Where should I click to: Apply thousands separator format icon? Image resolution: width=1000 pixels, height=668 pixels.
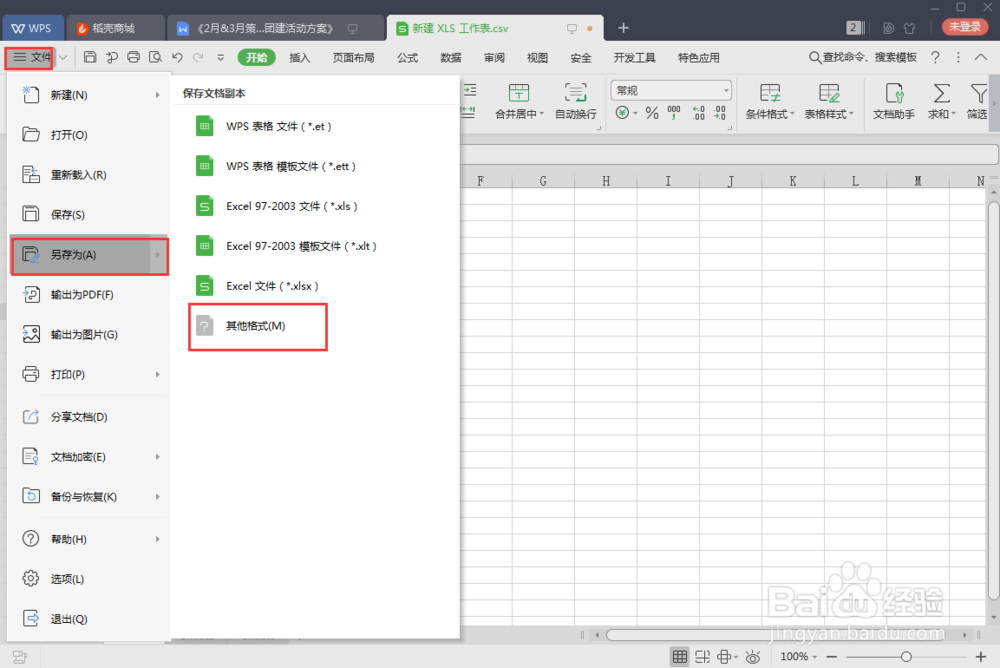tap(674, 113)
